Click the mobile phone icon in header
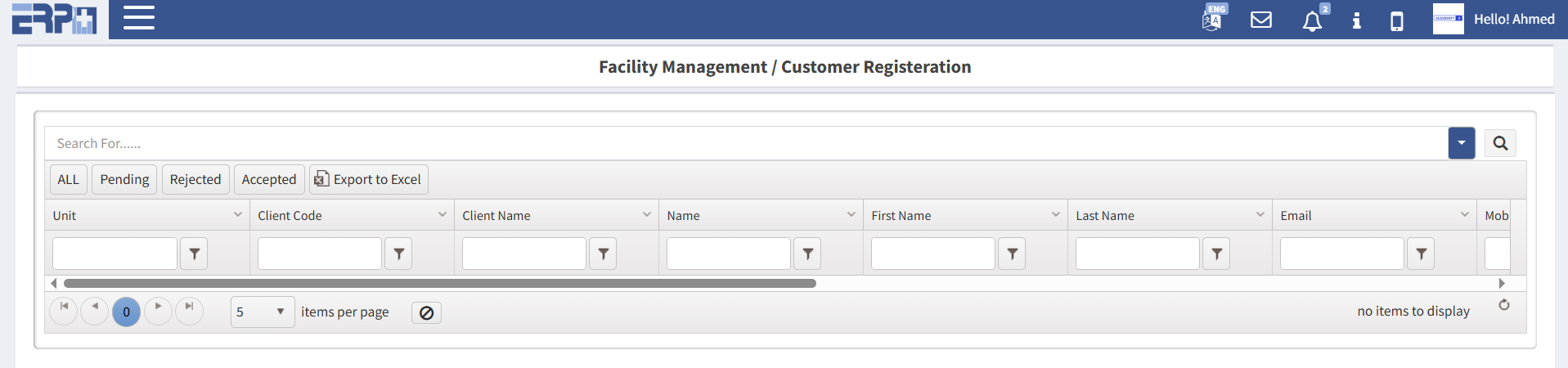 pos(1397,20)
